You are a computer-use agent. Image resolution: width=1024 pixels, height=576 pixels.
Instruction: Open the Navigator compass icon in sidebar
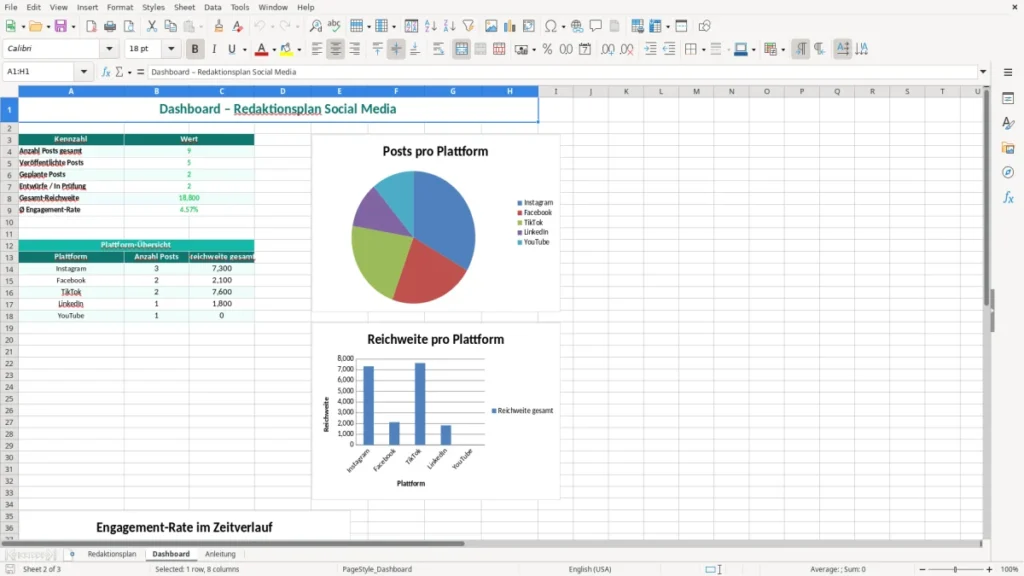click(x=1008, y=172)
